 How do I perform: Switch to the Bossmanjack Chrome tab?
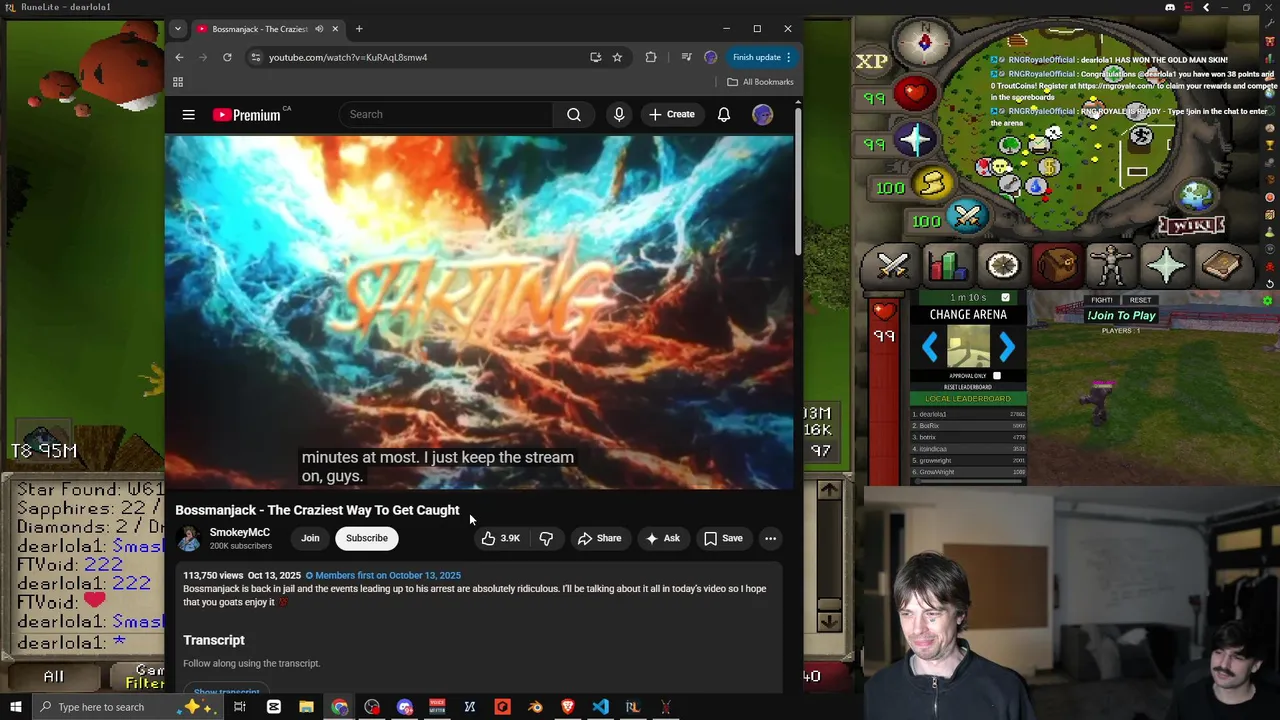268,29
